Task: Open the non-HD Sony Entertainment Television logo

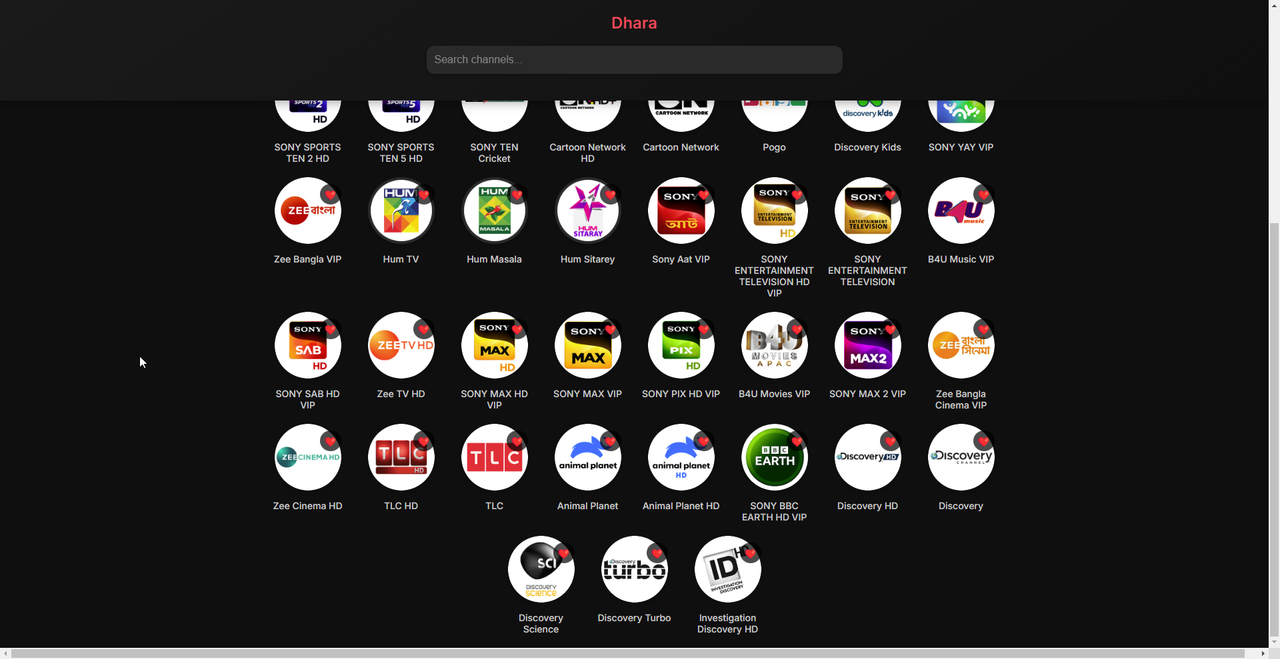Action: pyautogui.click(x=868, y=211)
